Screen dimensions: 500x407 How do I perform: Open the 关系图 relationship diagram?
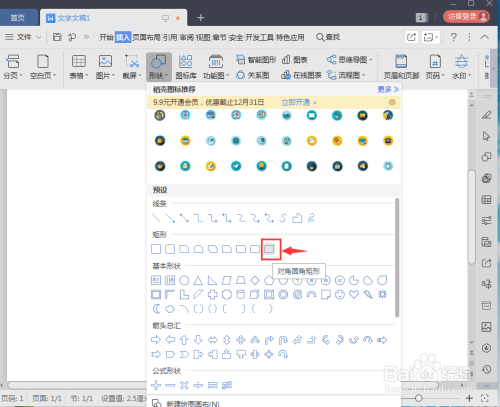253,75
